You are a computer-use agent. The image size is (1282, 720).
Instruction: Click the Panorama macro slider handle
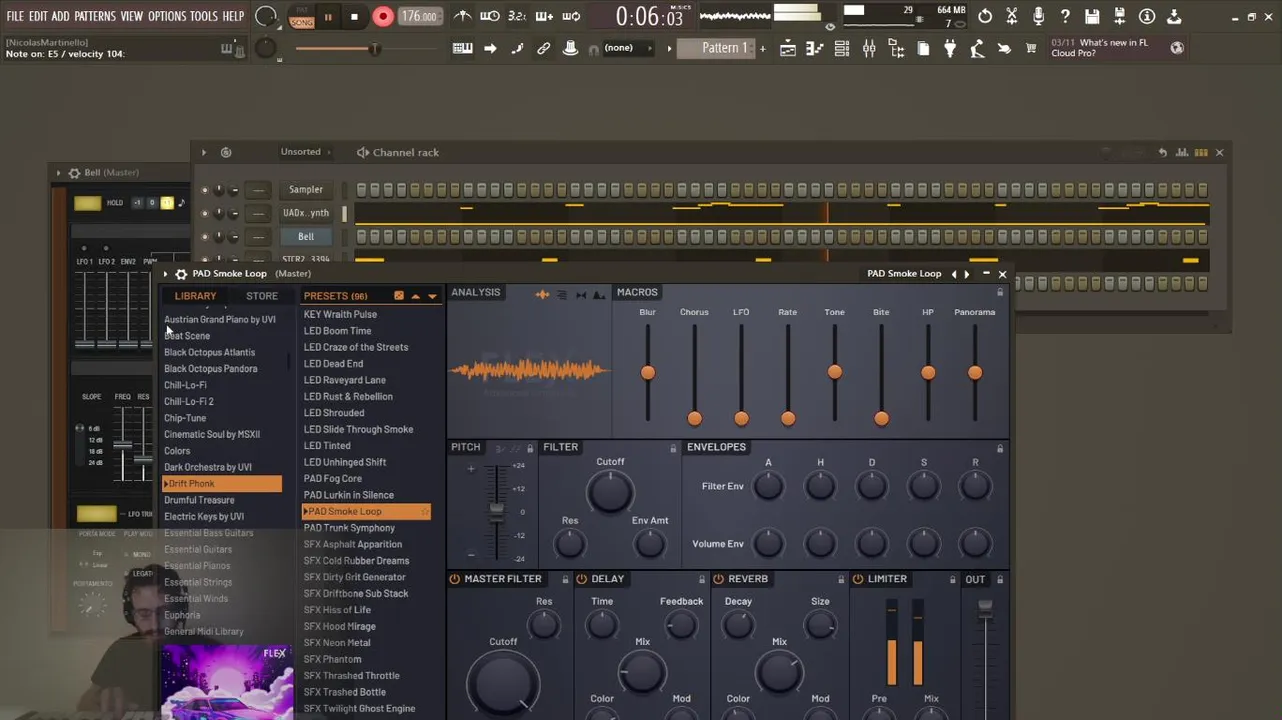click(975, 373)
